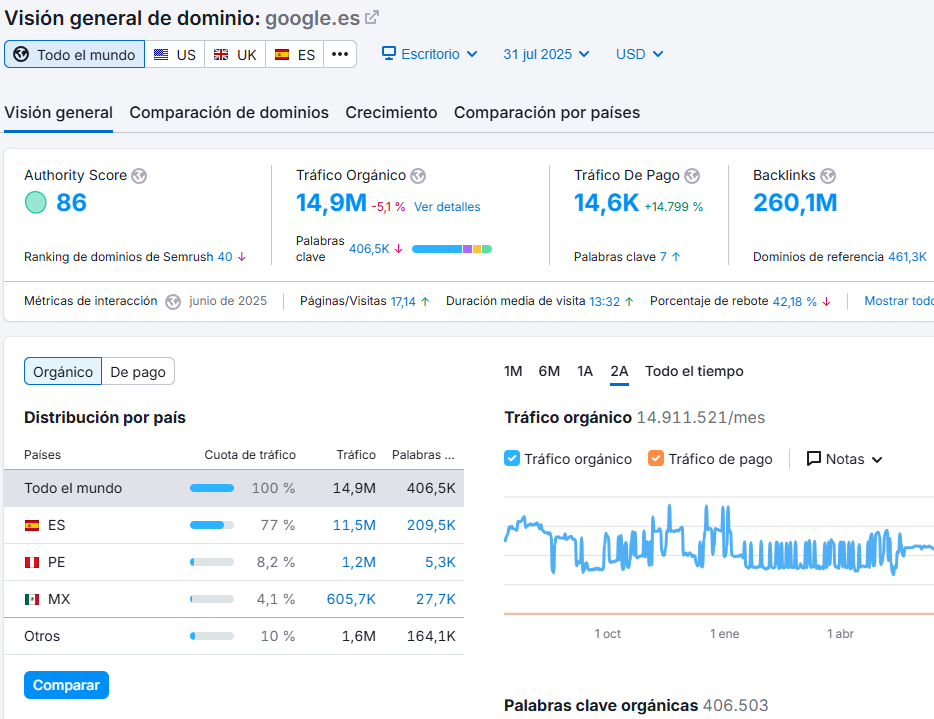Click globe icon beside Tráfico De Pago
The image size is (934, 719).
(692, 176)
